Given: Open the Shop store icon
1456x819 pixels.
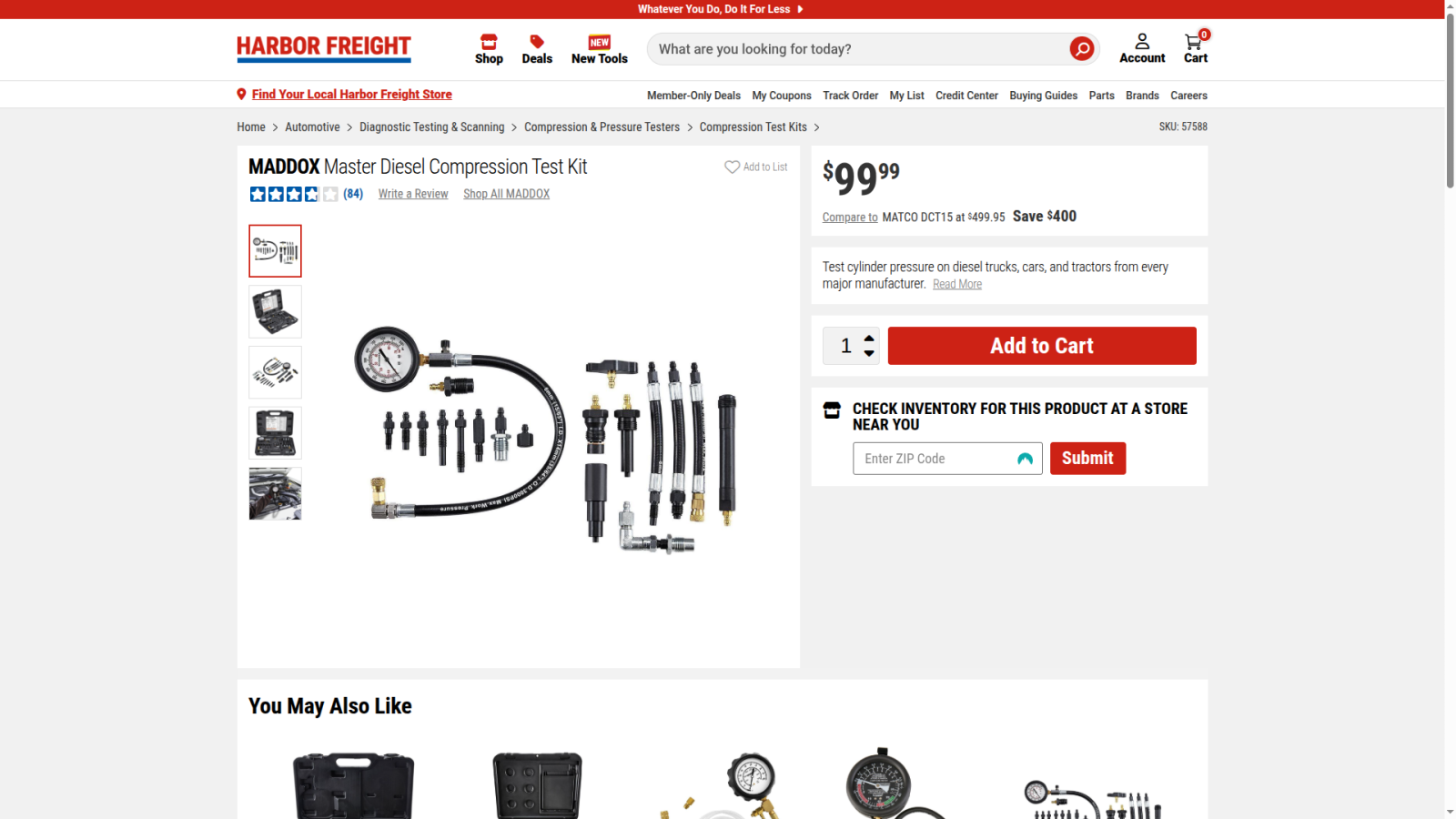Looking at the screenshot, I should (489, 42).
